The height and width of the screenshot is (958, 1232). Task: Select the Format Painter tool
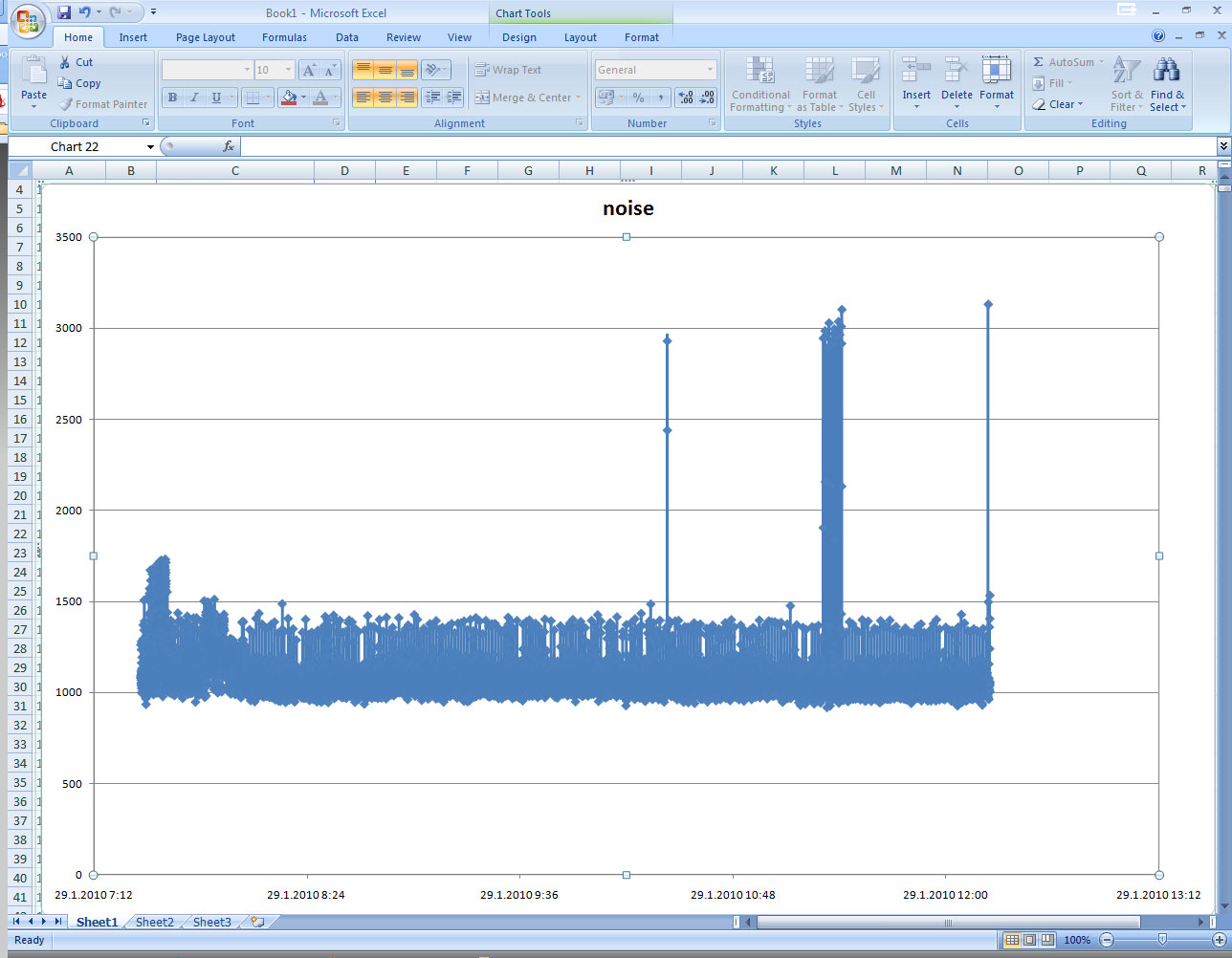coord(103,104)
